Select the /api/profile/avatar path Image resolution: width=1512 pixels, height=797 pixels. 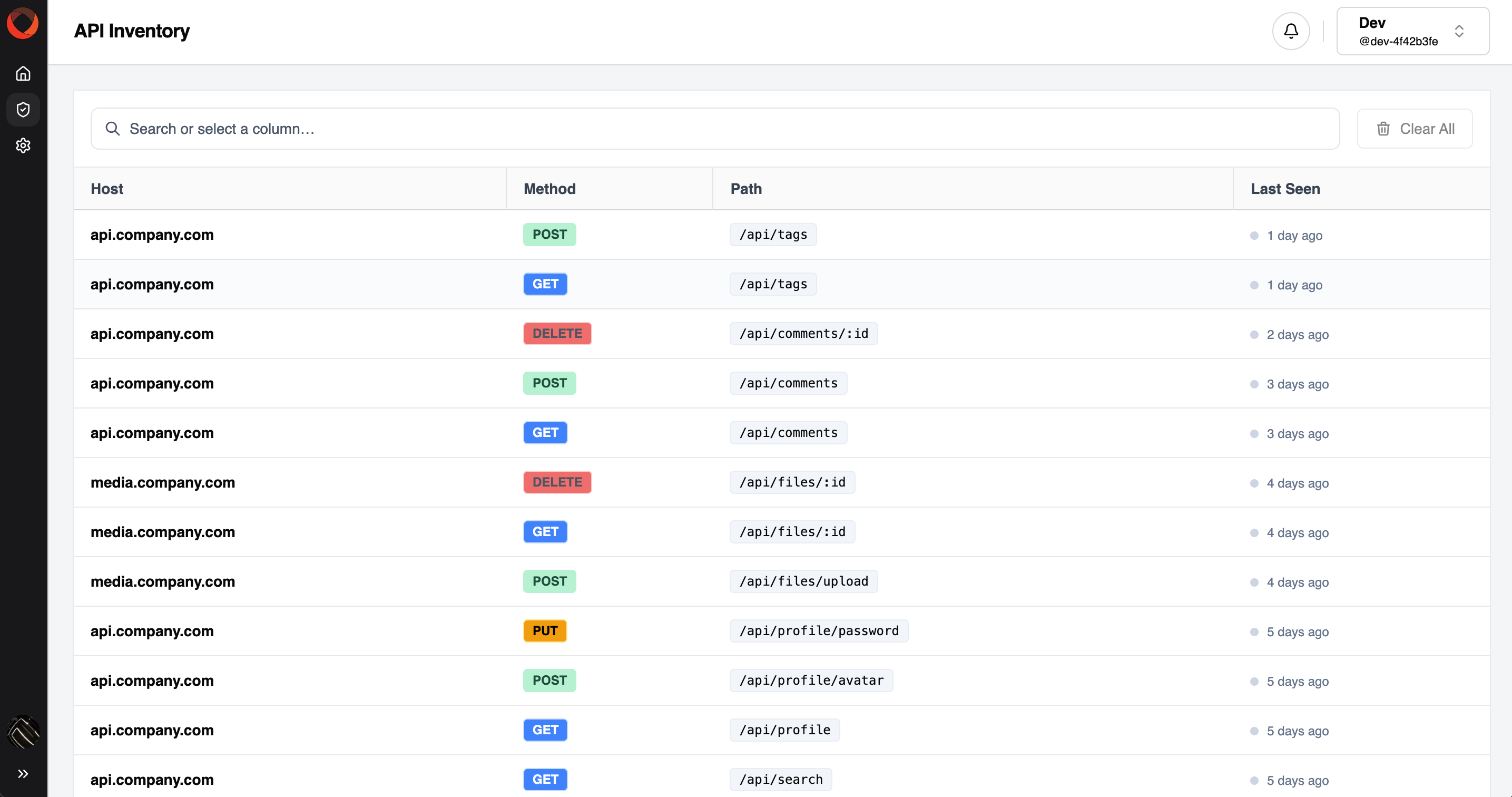tap(811, 680)
